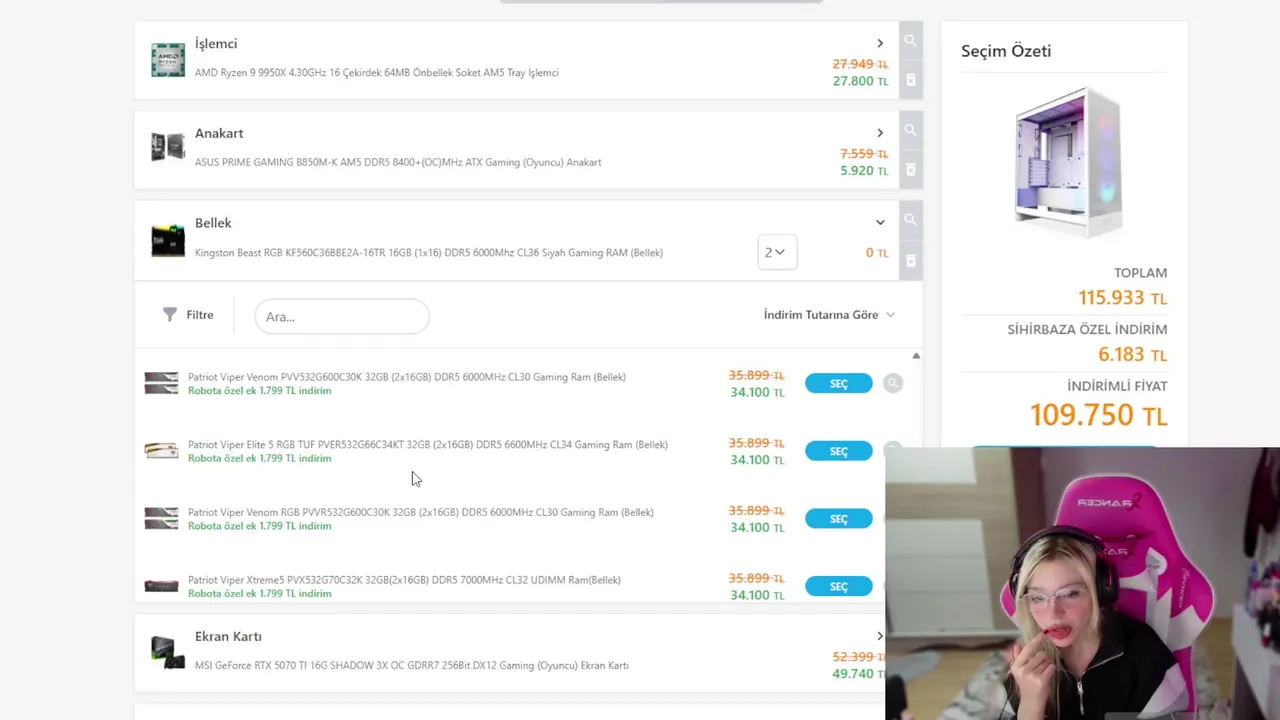Remove the Bellek with the trash icon
1280x720 pixels.
pos(910,261)
